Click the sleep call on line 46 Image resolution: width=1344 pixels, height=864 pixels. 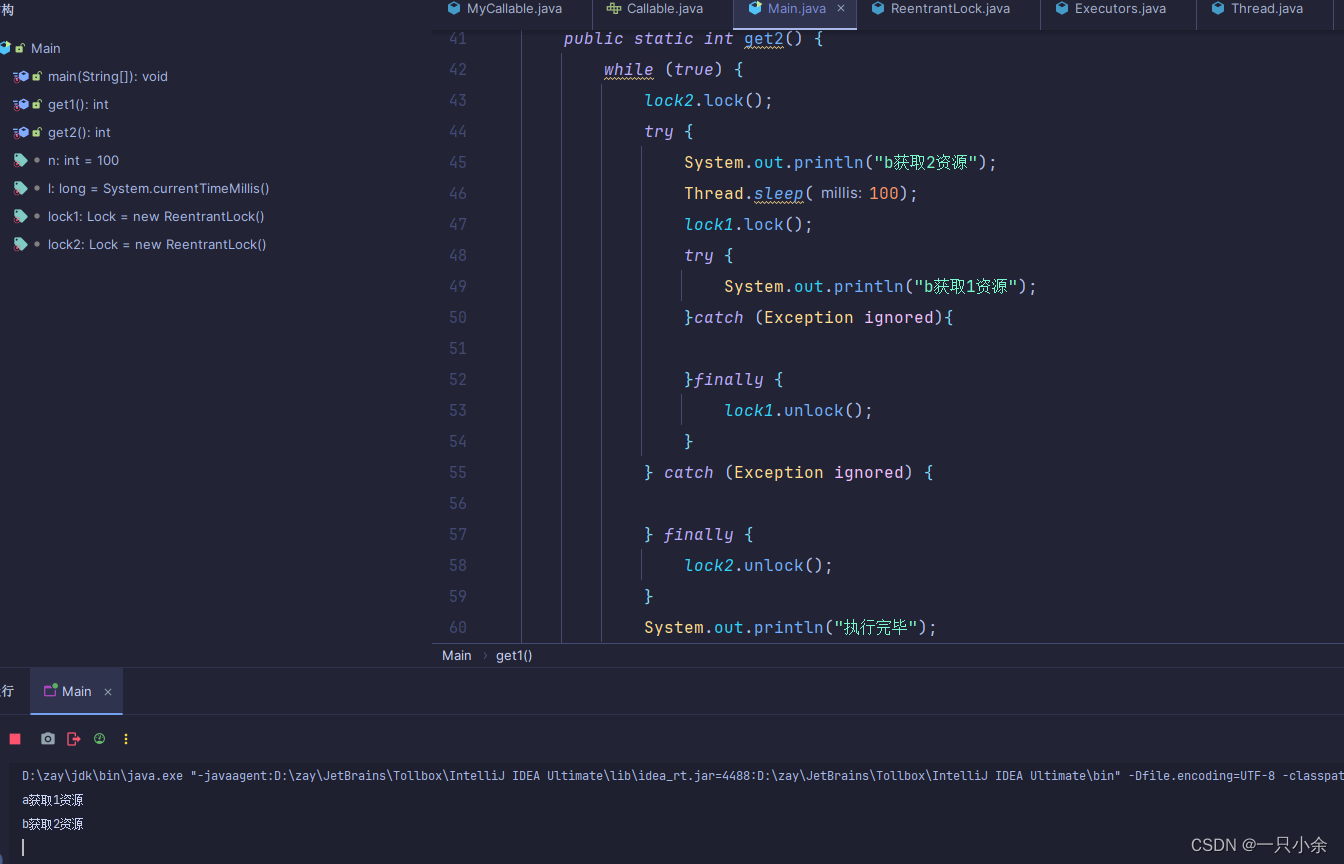tap(779, 193)
